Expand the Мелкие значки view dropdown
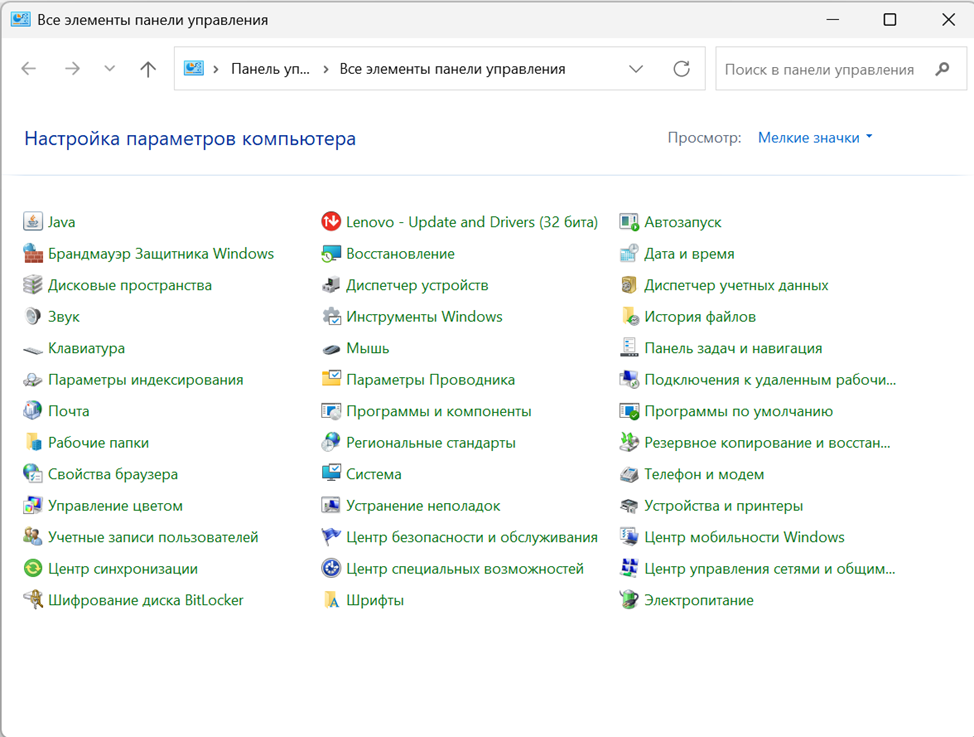Viewport: 974px width, 737px height. click(x=815, y=137)
